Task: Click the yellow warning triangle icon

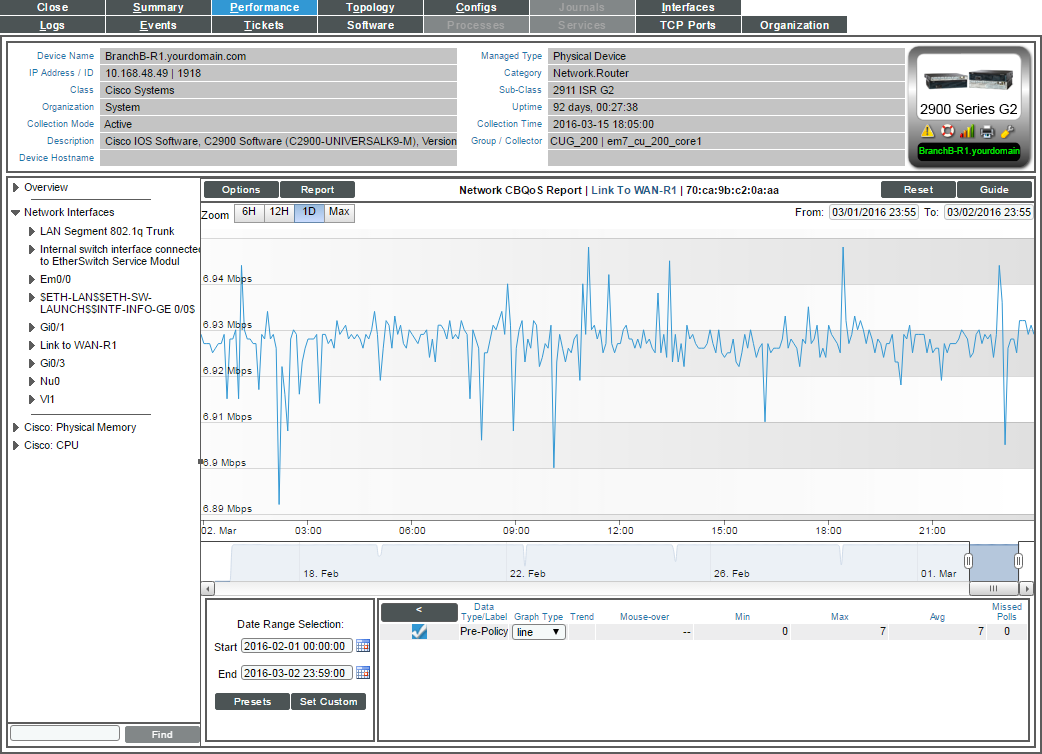Action: (927, 131)
